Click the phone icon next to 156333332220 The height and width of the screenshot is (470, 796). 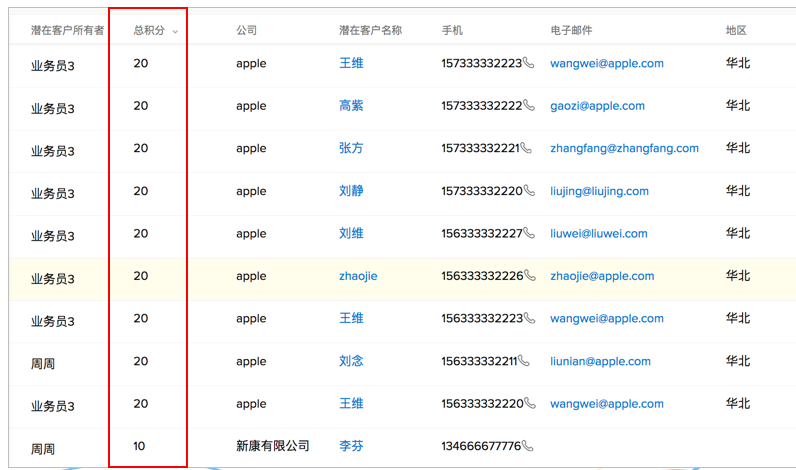530,404
